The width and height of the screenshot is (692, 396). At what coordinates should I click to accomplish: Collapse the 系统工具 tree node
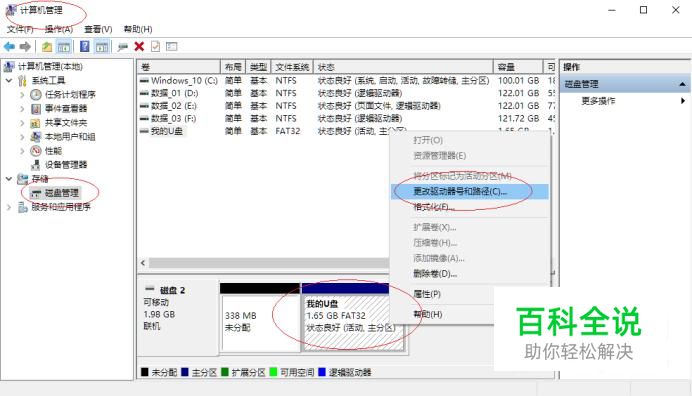pos(9,81)
